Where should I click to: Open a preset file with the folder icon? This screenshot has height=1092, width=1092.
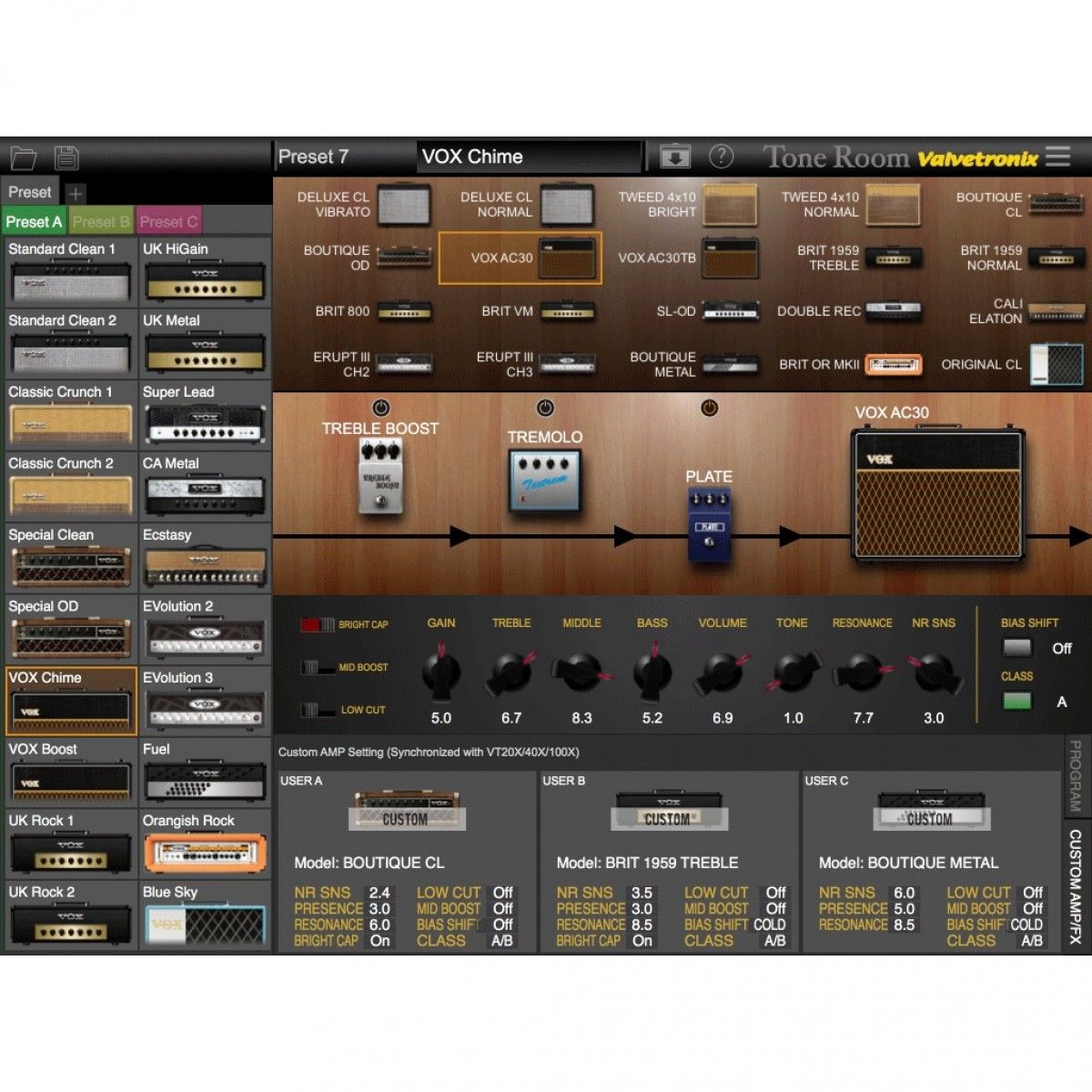pos(25,157)
